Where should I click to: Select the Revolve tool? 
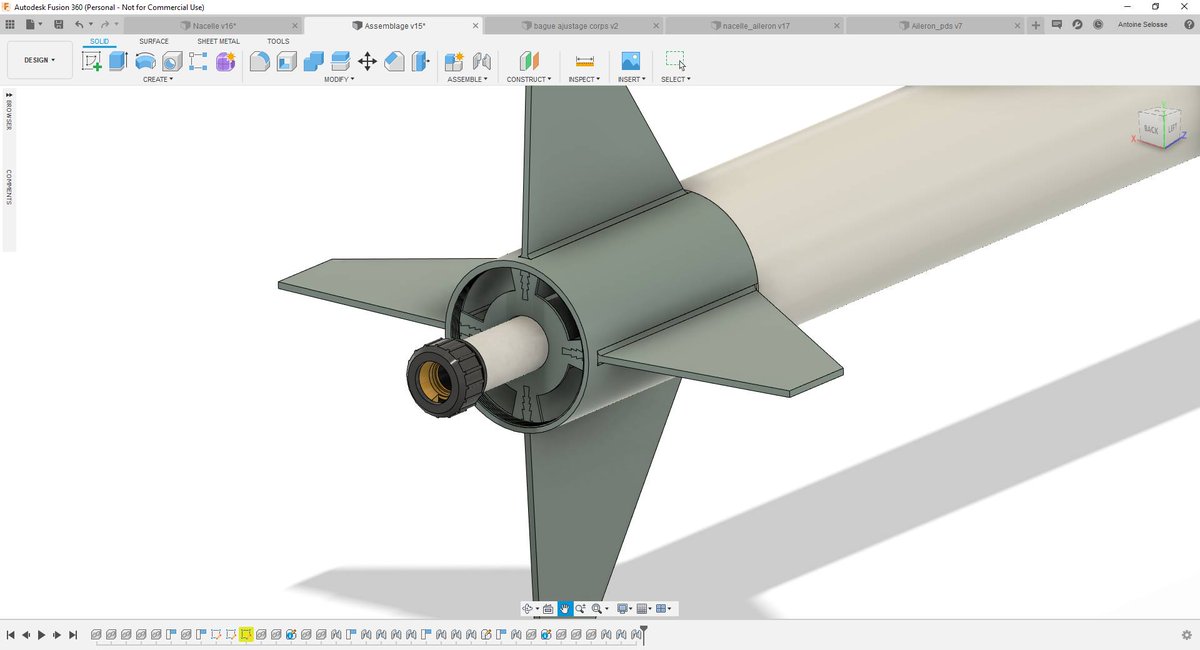(145, 61)
